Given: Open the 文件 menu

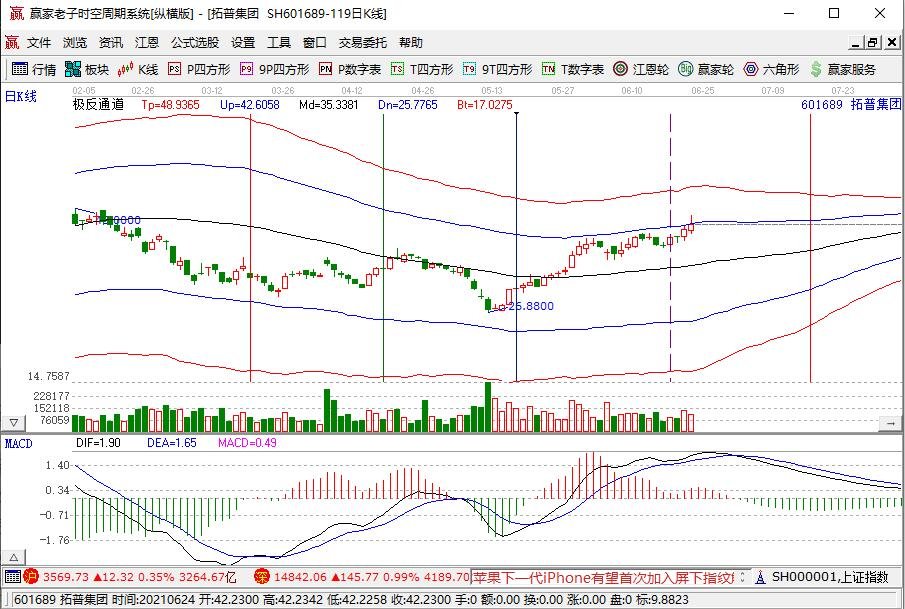Looking at the screenshot, I should [x=39, y=42].
